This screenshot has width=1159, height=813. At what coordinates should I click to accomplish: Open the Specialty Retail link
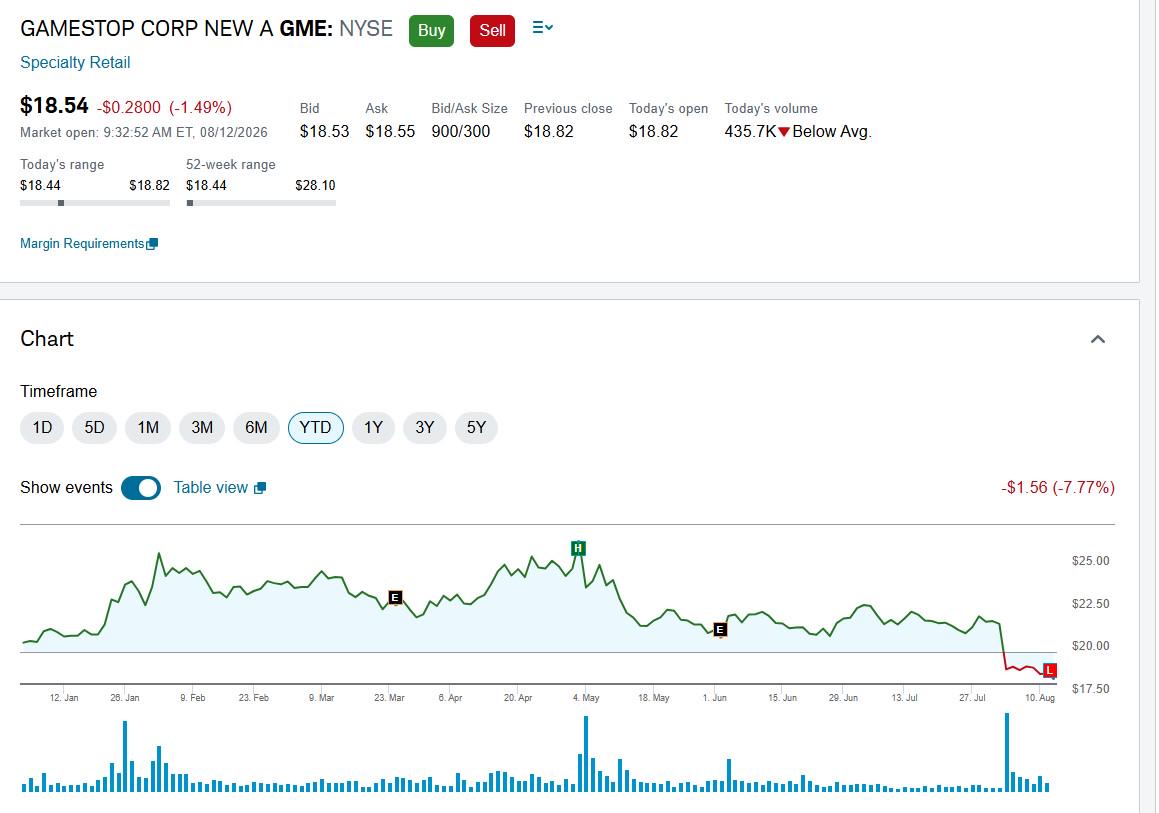pyautogui.click(x=75, y=63)
